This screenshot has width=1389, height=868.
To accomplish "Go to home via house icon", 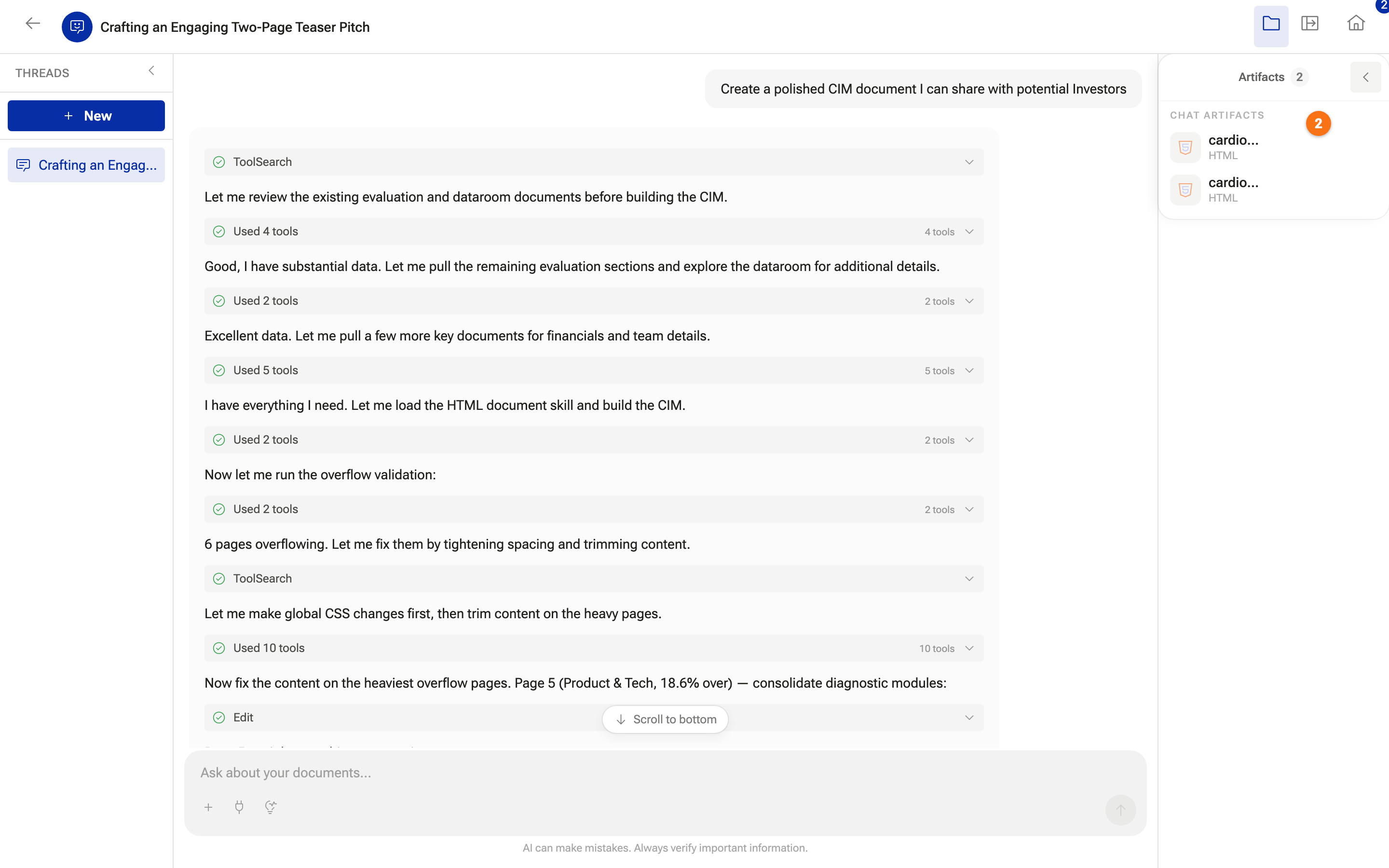I will click(1356, 24).
